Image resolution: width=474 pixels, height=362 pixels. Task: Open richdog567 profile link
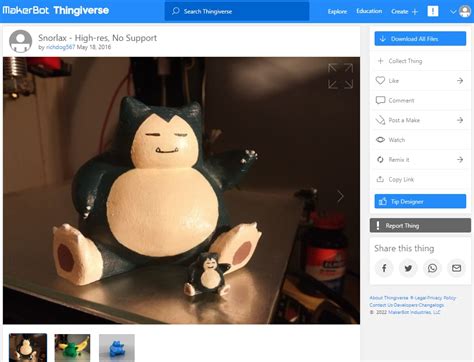tap(60, 47)
